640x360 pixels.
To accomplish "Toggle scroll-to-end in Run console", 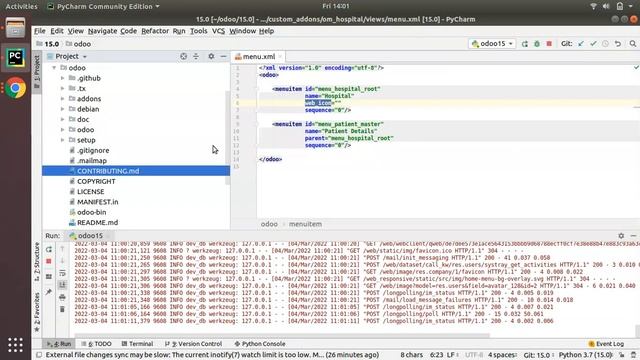I will coord(62,285).
